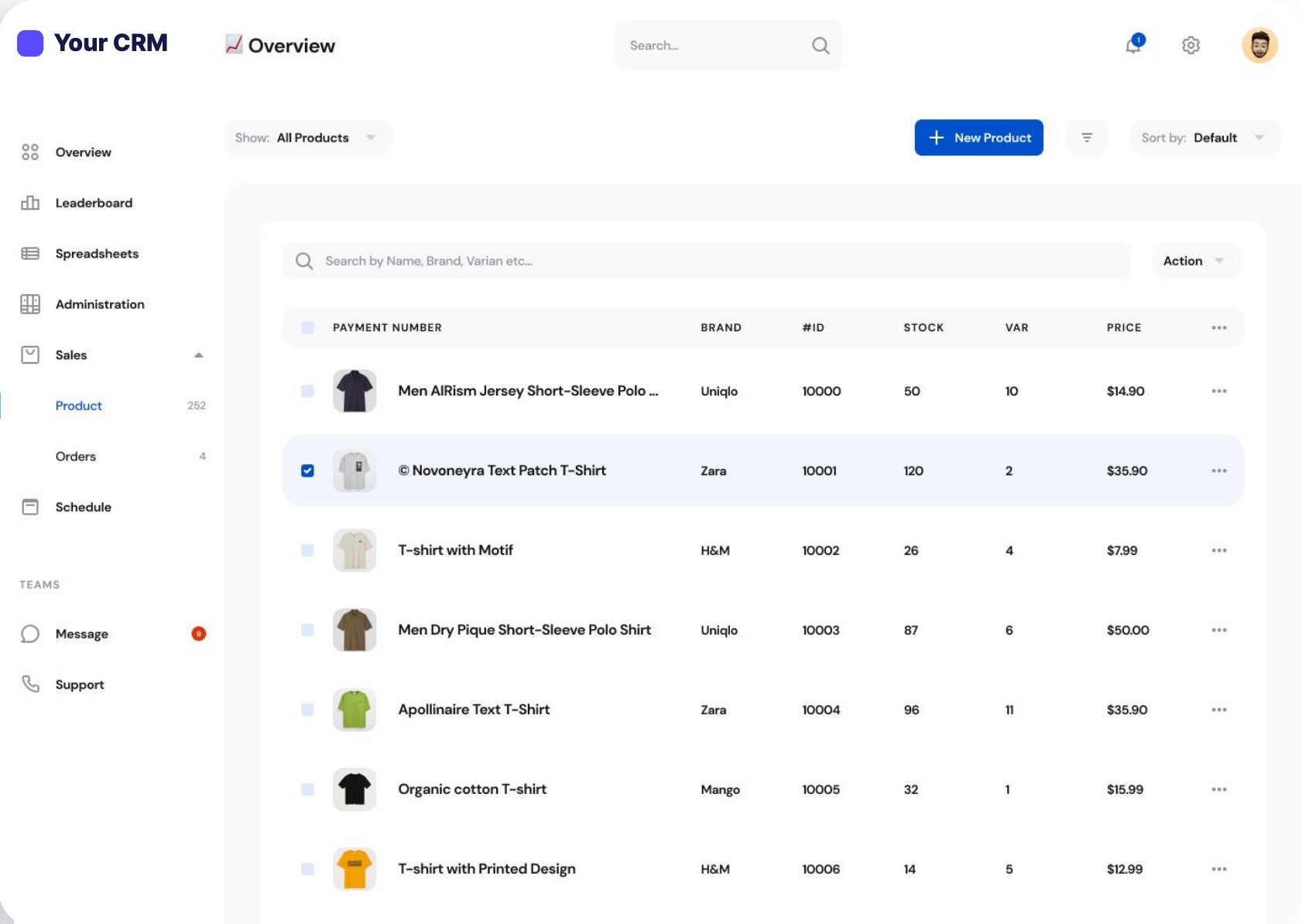This screenshot has width=1302, height=924.
Task: Open the Show: All Products dropdown
Action: pos(308,138)
